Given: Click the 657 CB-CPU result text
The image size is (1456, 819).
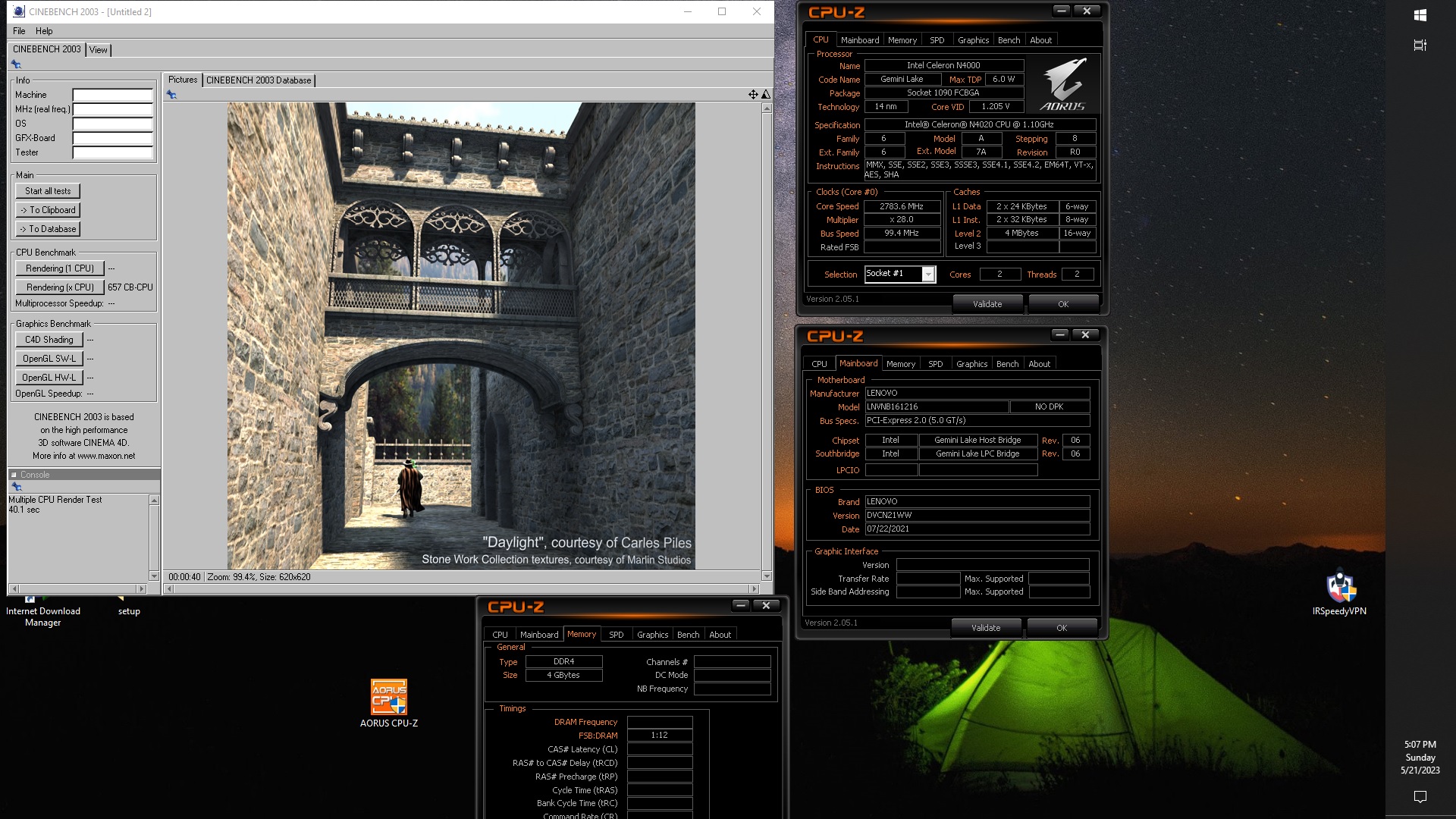Looking at the screenshot, I should point(130,287).
